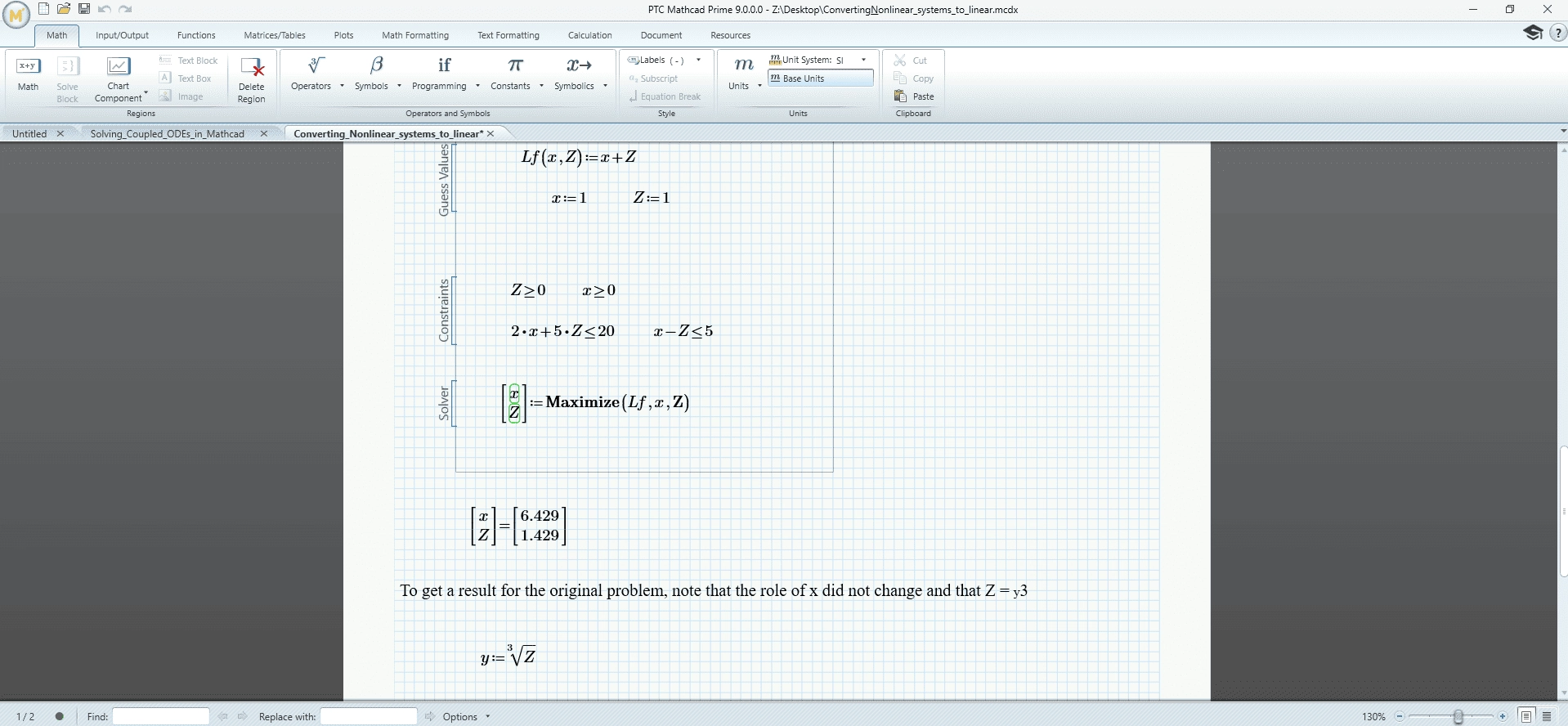Image resolution: width=1568 pixels, height=726 pixels.
Task: Switch to the Functions ribbon tab
Action: tap(196, 35)
